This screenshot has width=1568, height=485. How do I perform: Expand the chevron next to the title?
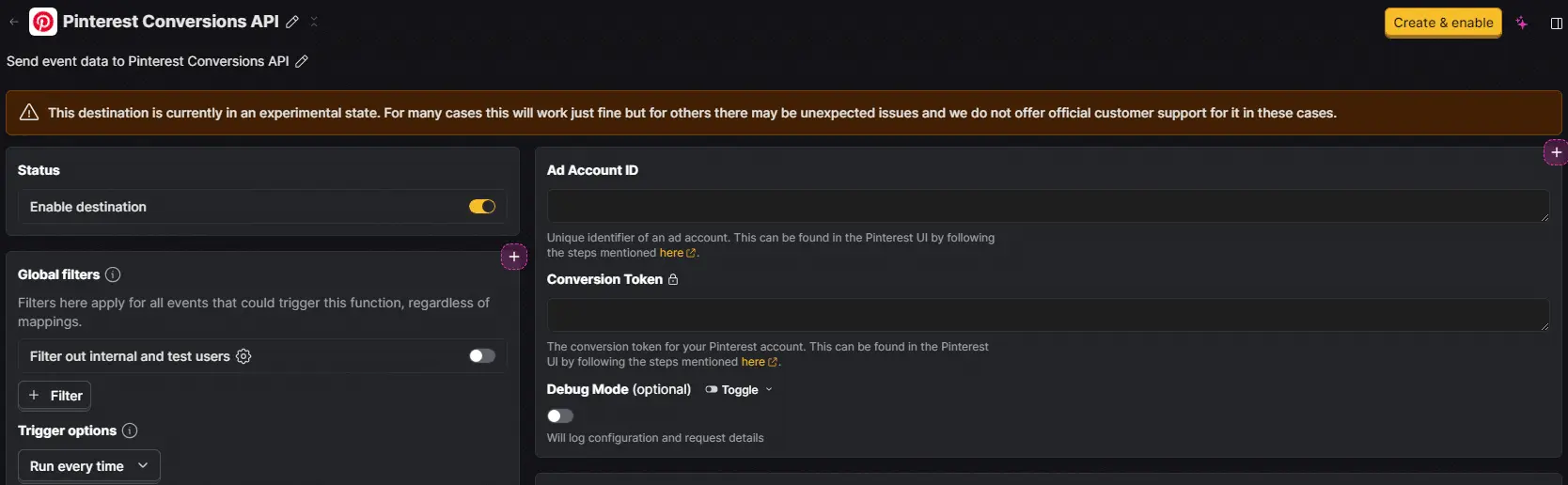pyautogui.click(x=314, y=22)
